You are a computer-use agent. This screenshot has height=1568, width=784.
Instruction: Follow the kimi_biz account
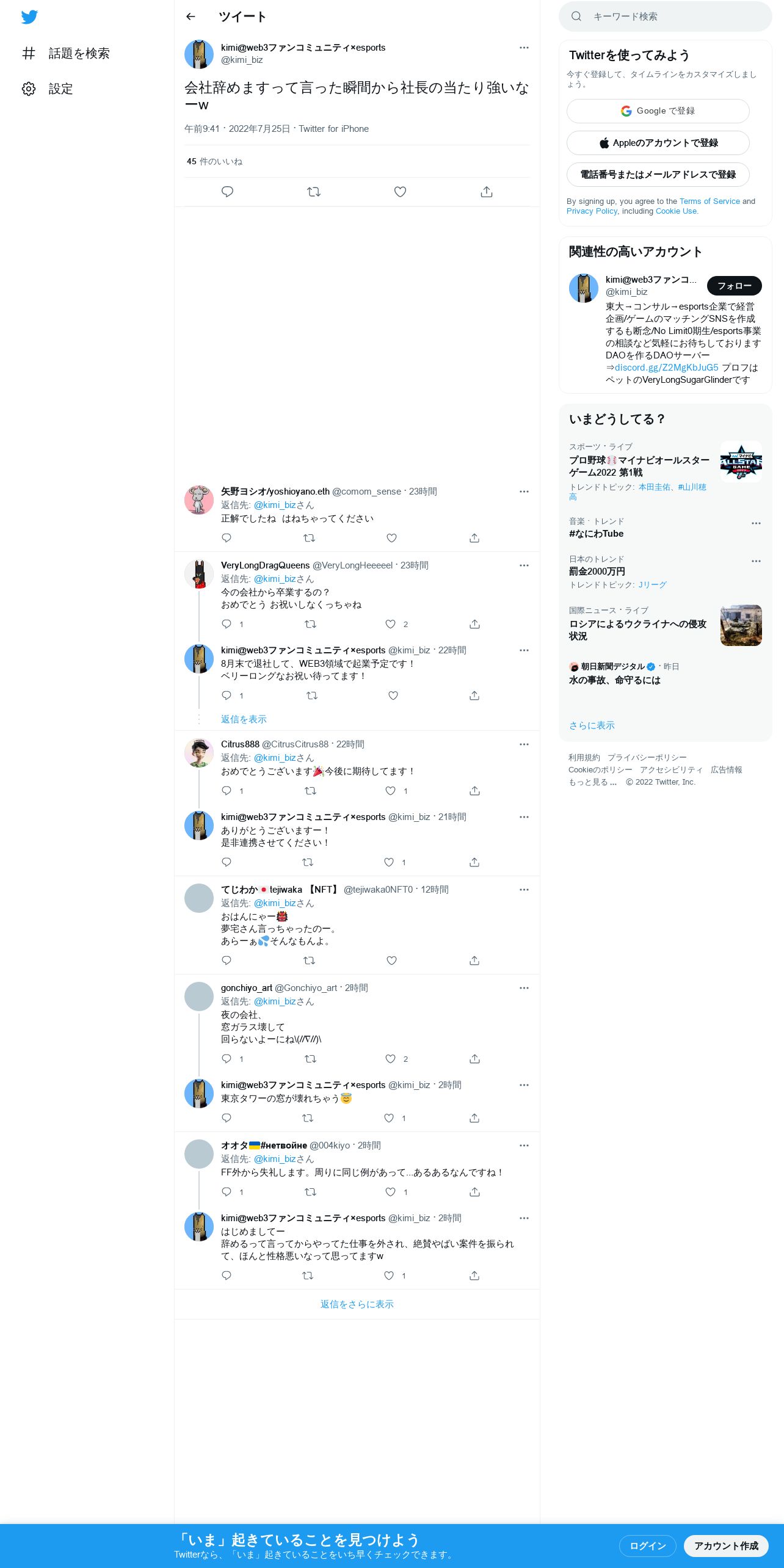click(735, 286)
